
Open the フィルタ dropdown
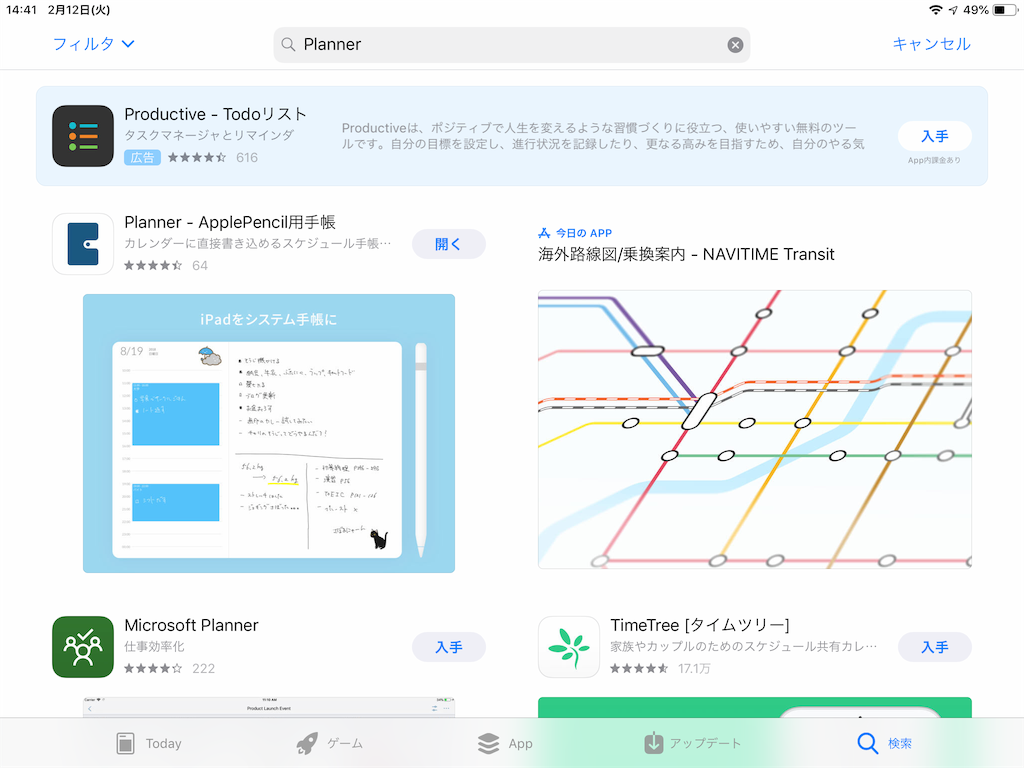[93, 44]
